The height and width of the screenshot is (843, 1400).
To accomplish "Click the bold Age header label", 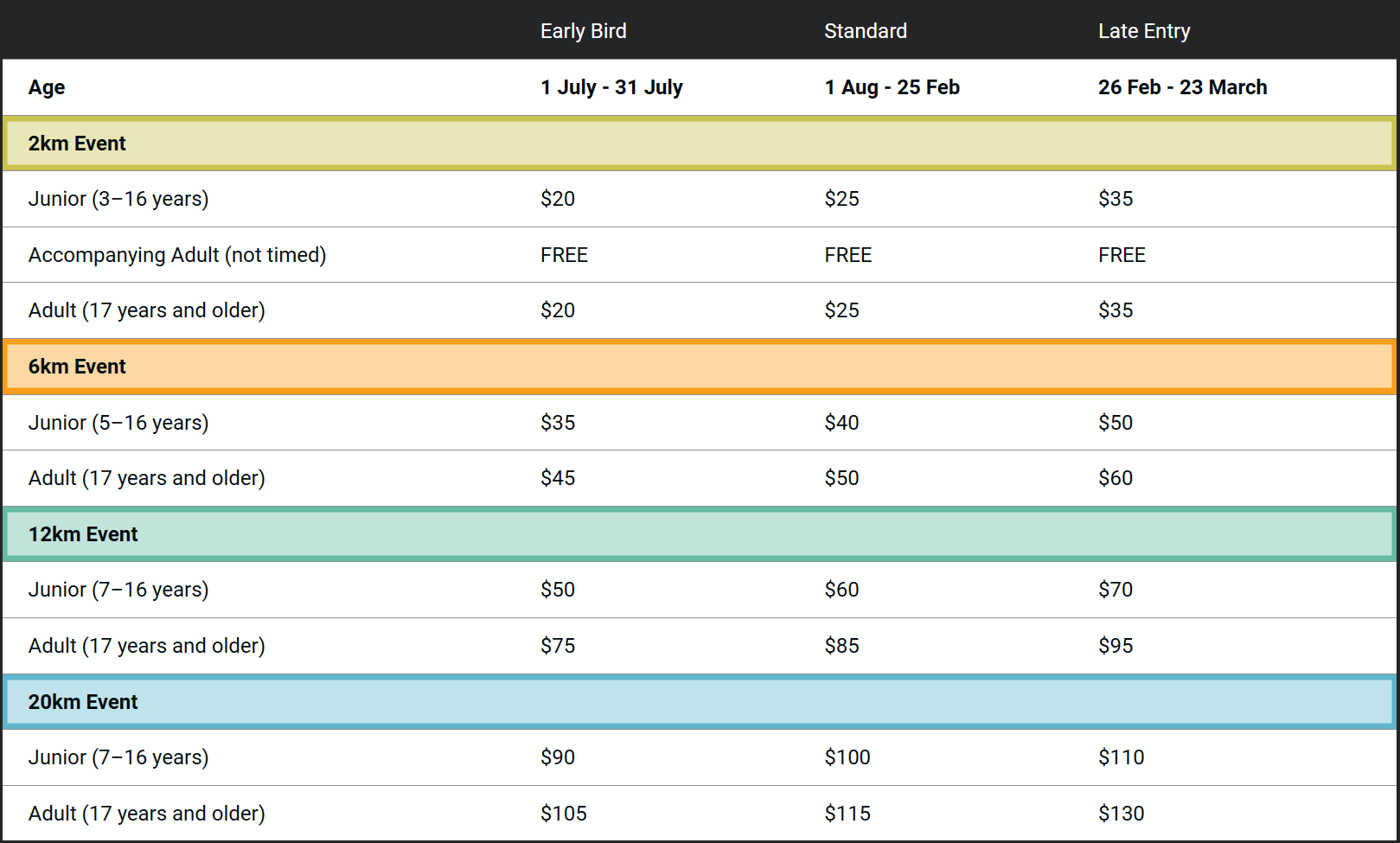I will click(x=47, y=87).
